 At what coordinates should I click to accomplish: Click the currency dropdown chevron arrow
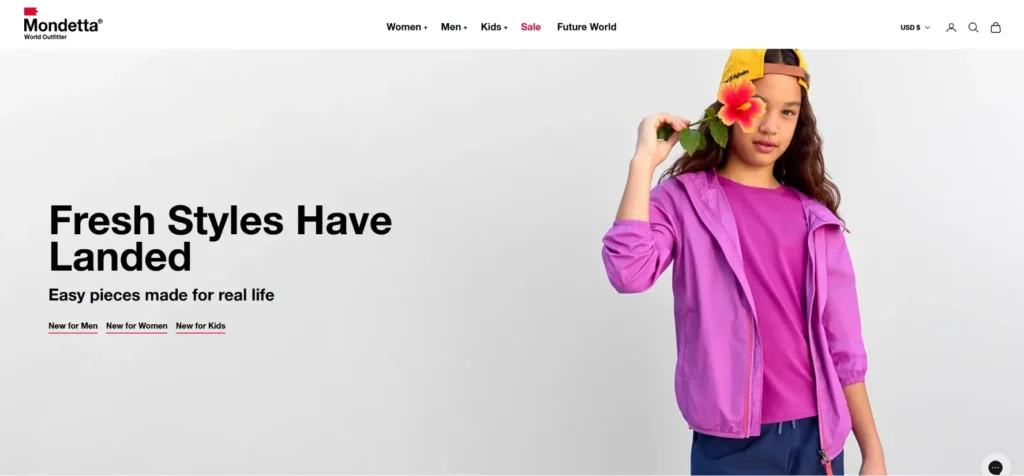(927, 27)
